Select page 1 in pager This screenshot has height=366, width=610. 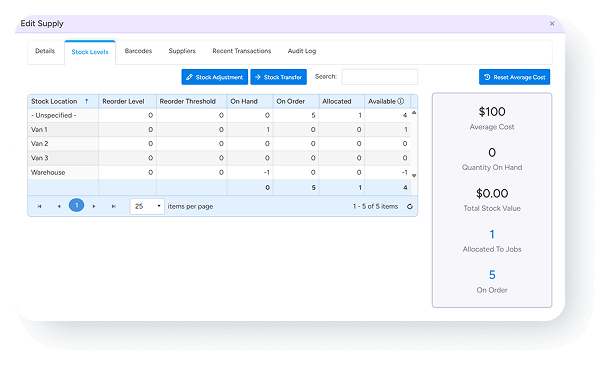[x=77, y=205]
